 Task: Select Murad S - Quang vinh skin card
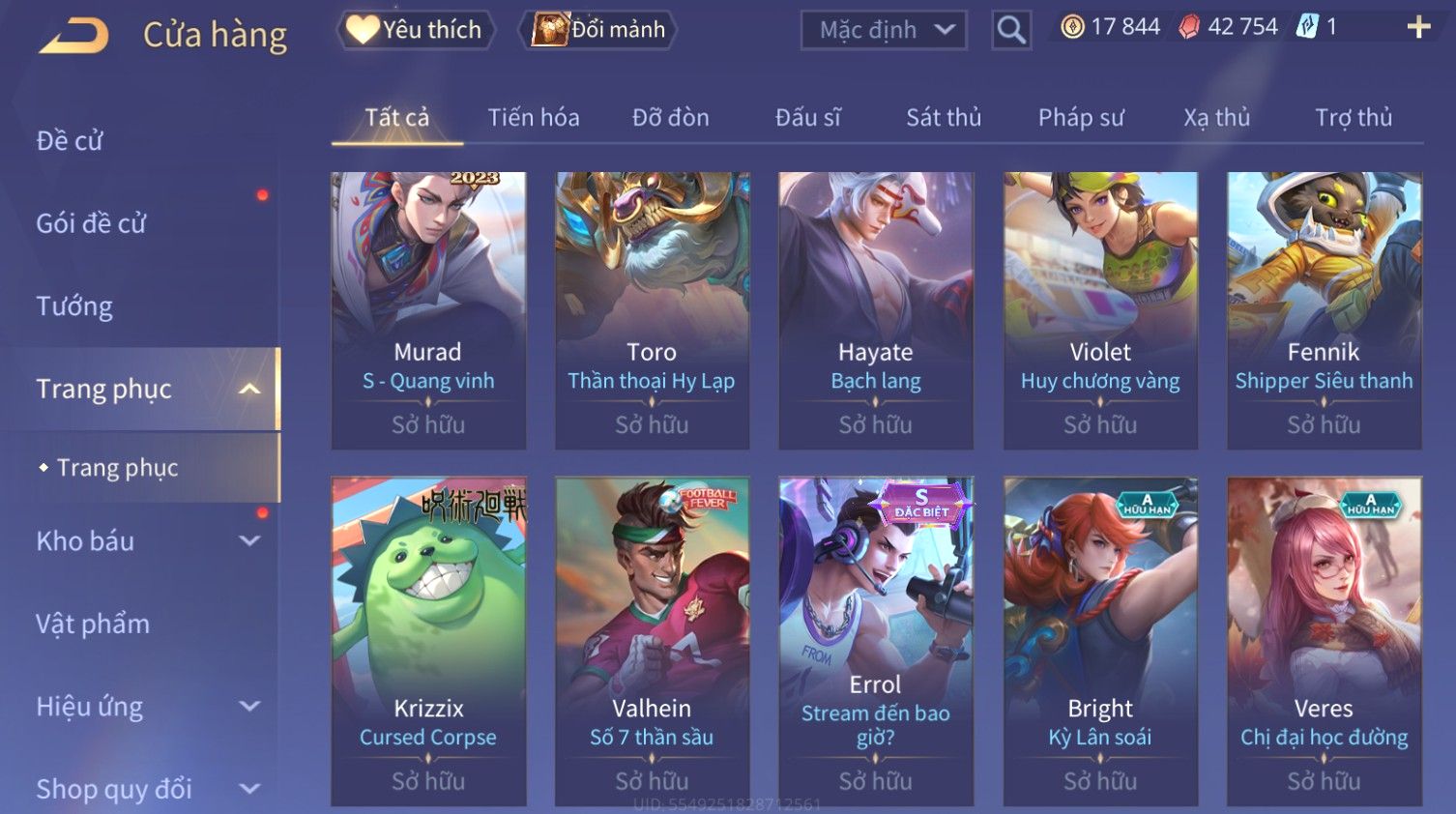(x=428, y=310)
